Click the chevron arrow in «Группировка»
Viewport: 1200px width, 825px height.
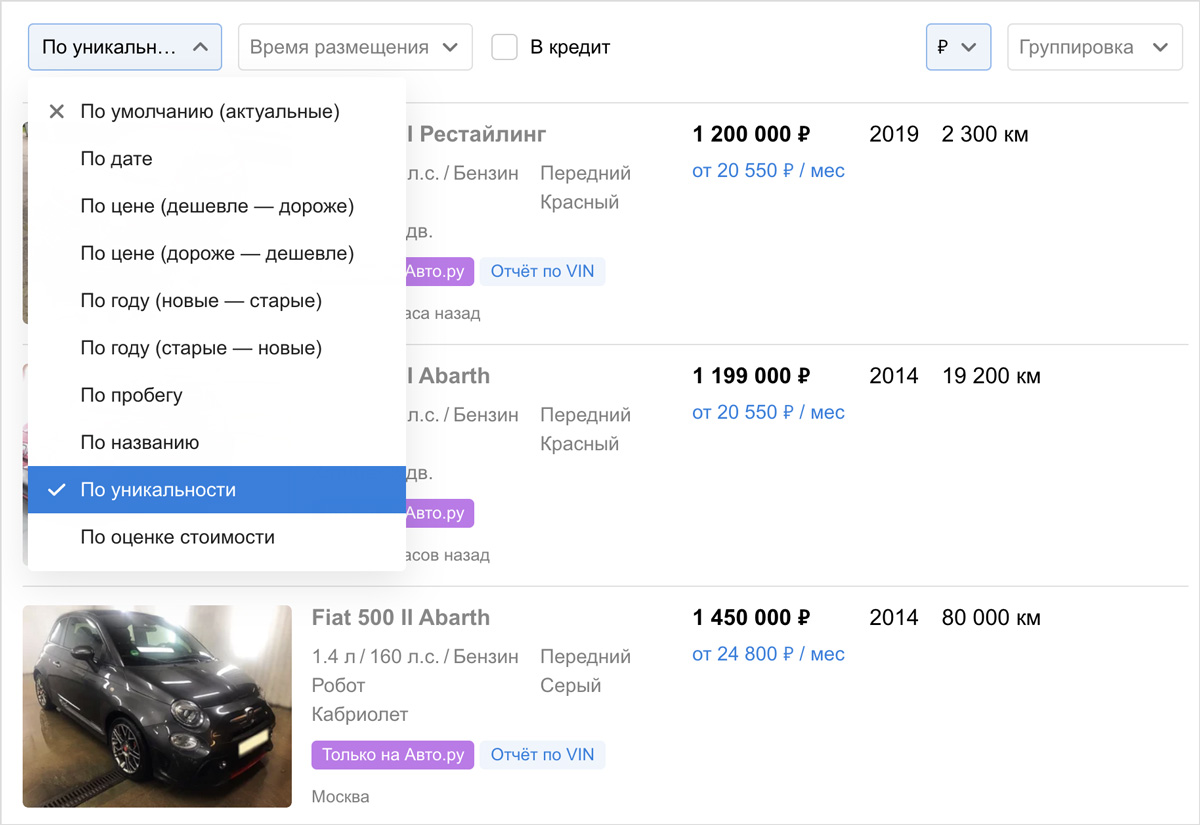pyautogui.click(x=1159, y=47)
